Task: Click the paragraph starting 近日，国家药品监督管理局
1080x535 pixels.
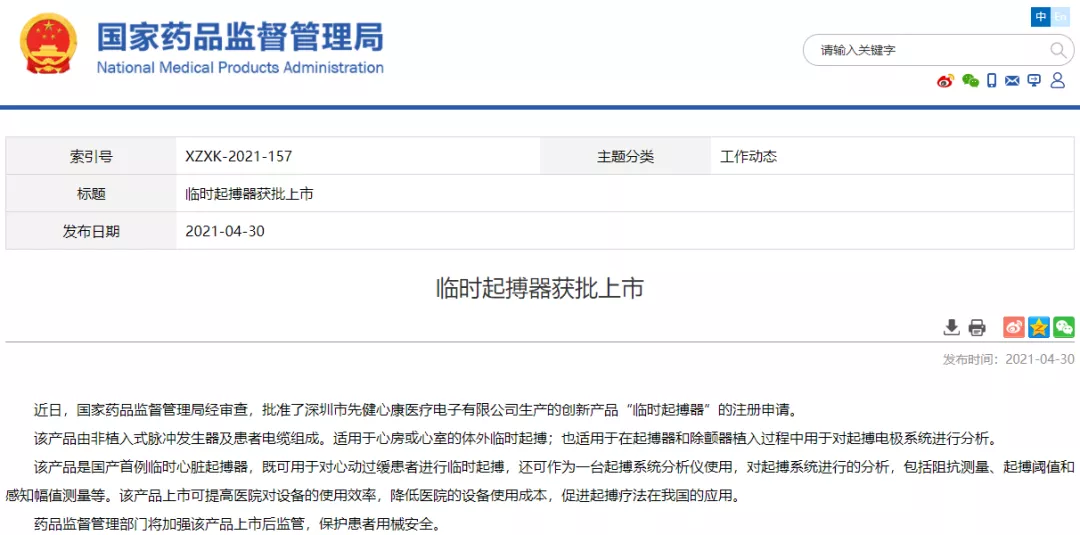Action: point(415,411)
